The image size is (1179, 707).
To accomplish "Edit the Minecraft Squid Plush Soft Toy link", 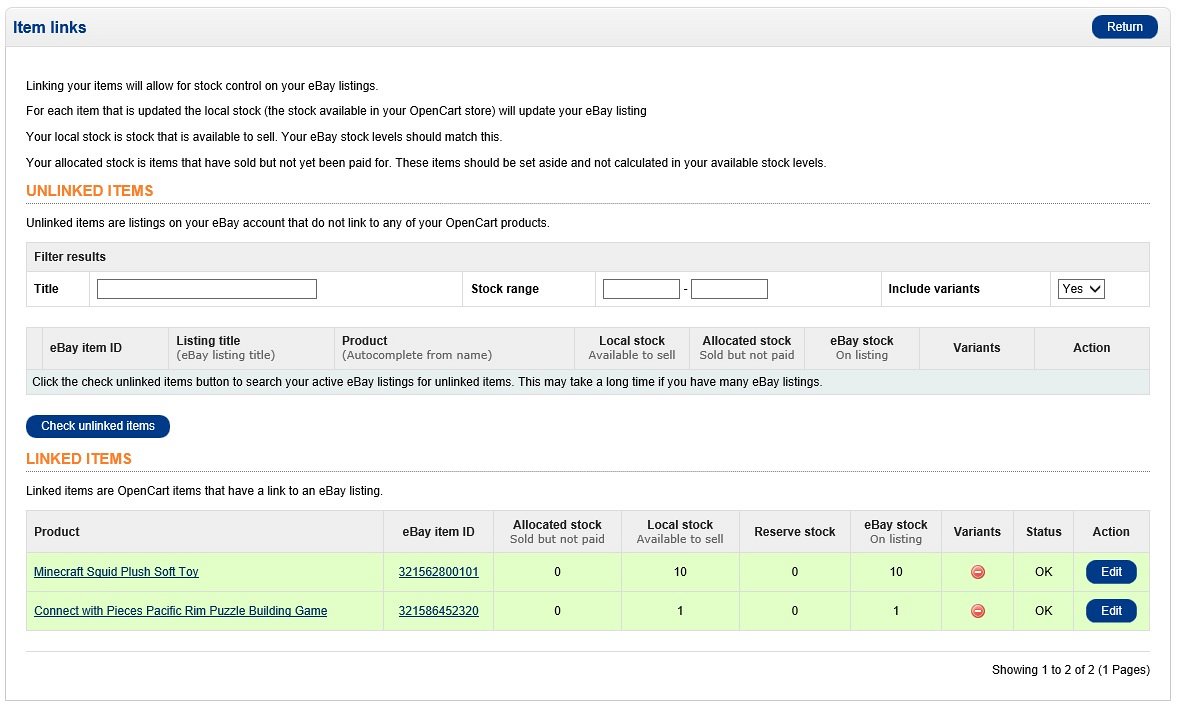I will (x=1111, y=572).
